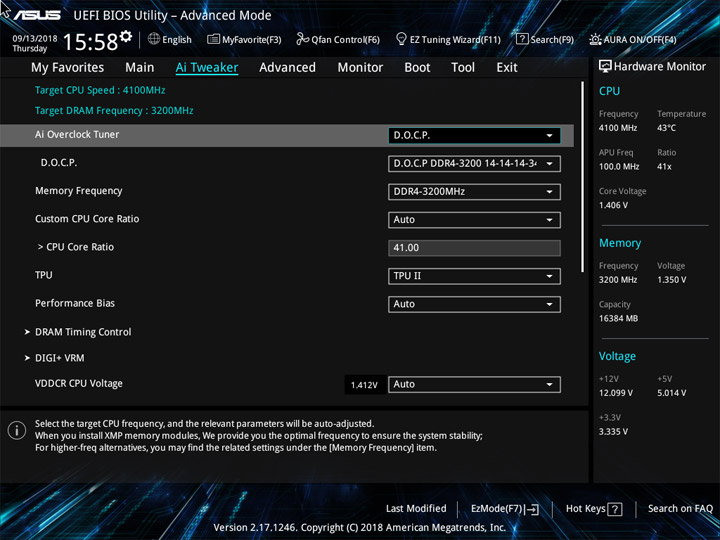Viewport: 720px width, 540px height.
Task: Click the Hardware Monitor screen icon
Action: click(x=605, y=67)
